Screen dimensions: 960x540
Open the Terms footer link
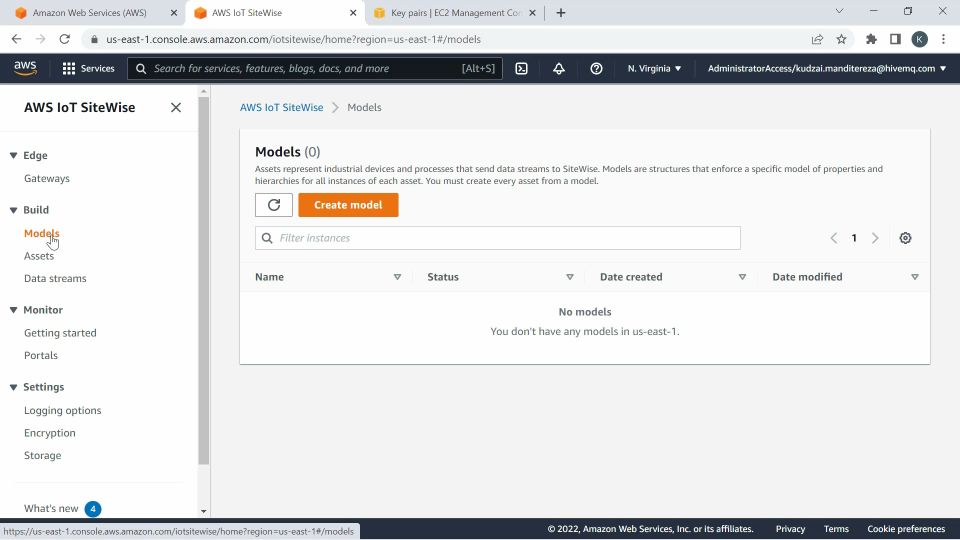click(x=836, y=529)
